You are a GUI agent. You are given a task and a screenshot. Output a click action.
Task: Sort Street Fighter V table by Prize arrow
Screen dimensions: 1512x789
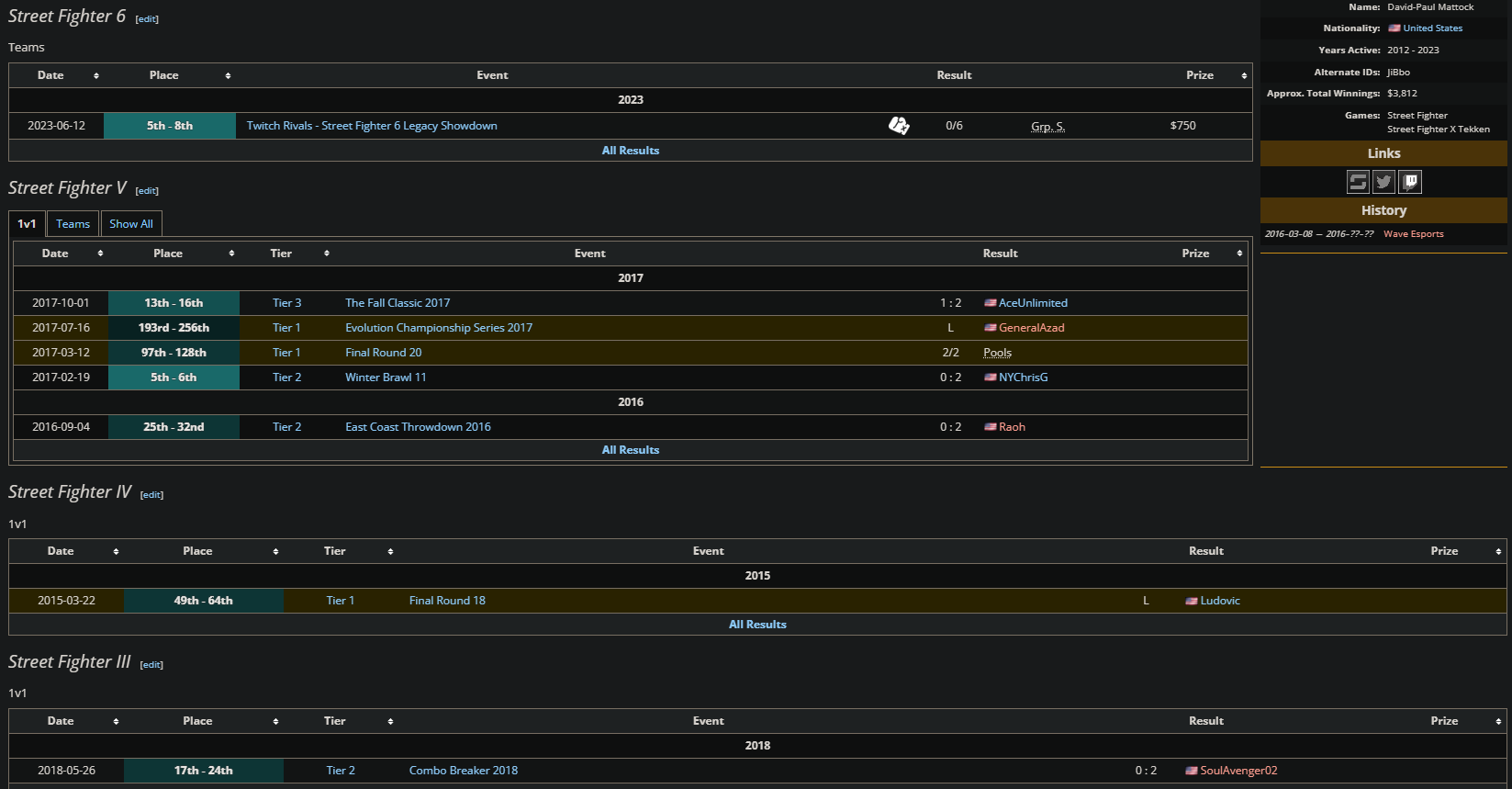(1239, 254)
